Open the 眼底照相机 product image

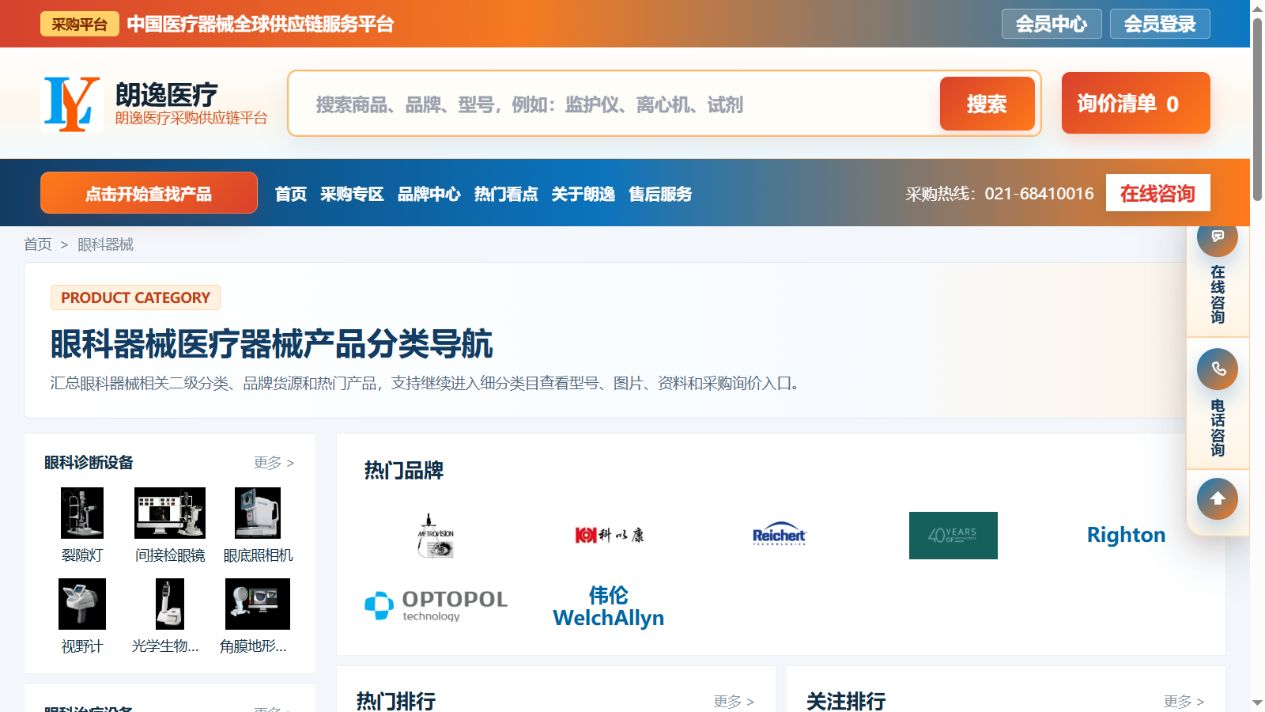pyautogui.click(x=258, y=513)
